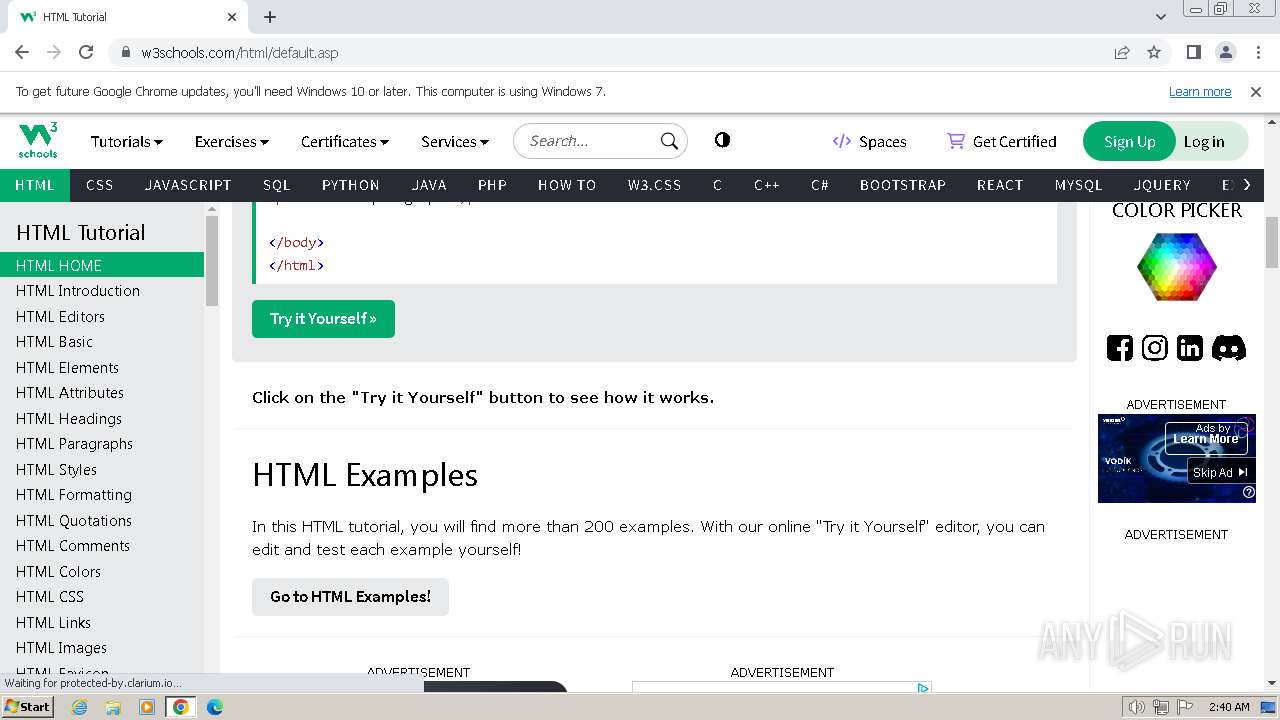The height and width of the screenshot is (720, 1280).
Task: Click the Log in button
Action: 1204,141
